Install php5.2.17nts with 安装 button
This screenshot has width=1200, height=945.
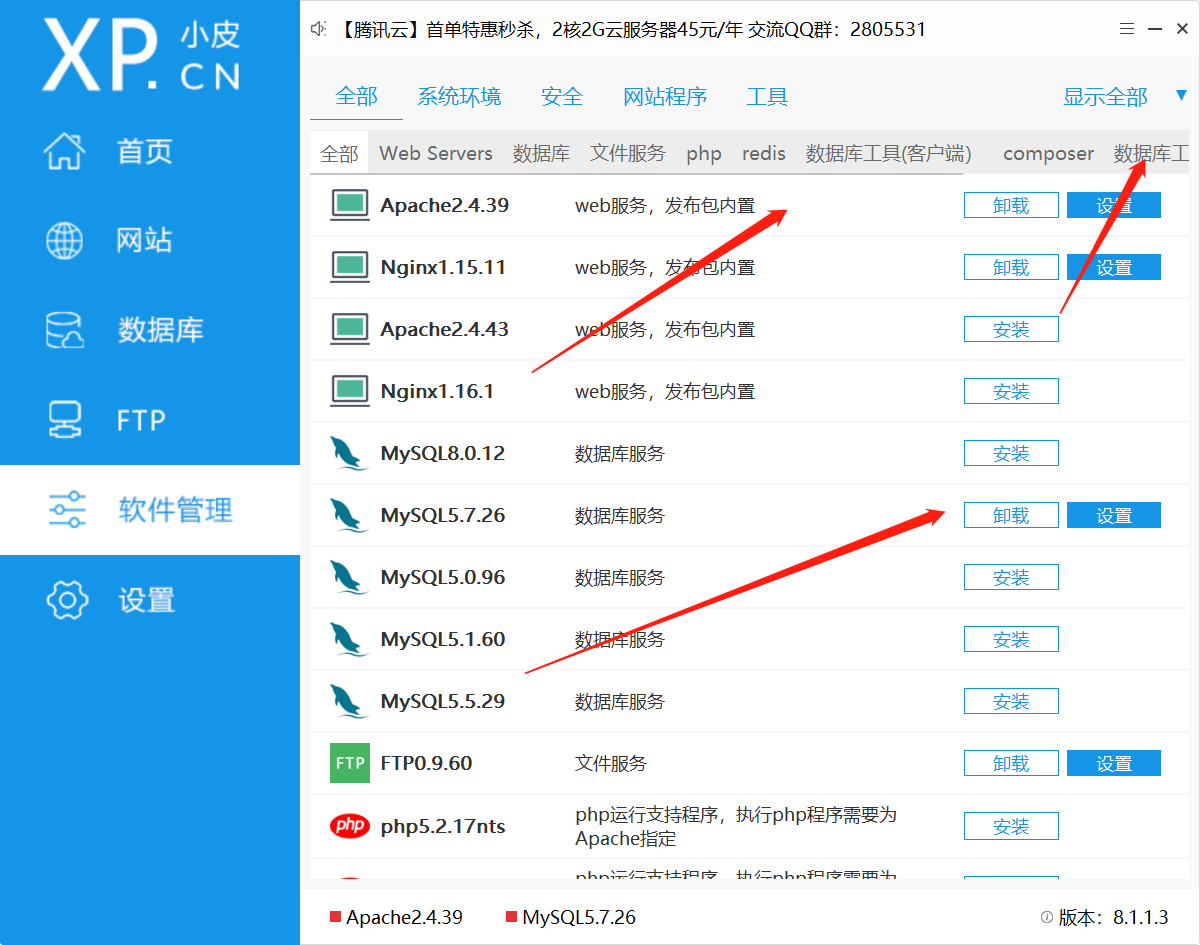[1011, 826]
